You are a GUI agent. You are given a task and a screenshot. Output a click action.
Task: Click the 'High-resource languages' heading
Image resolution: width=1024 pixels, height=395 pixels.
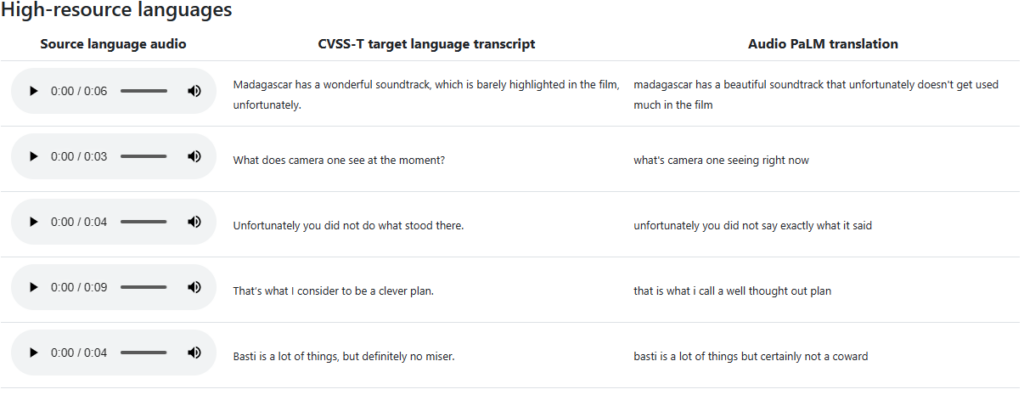tap(116, 10)
